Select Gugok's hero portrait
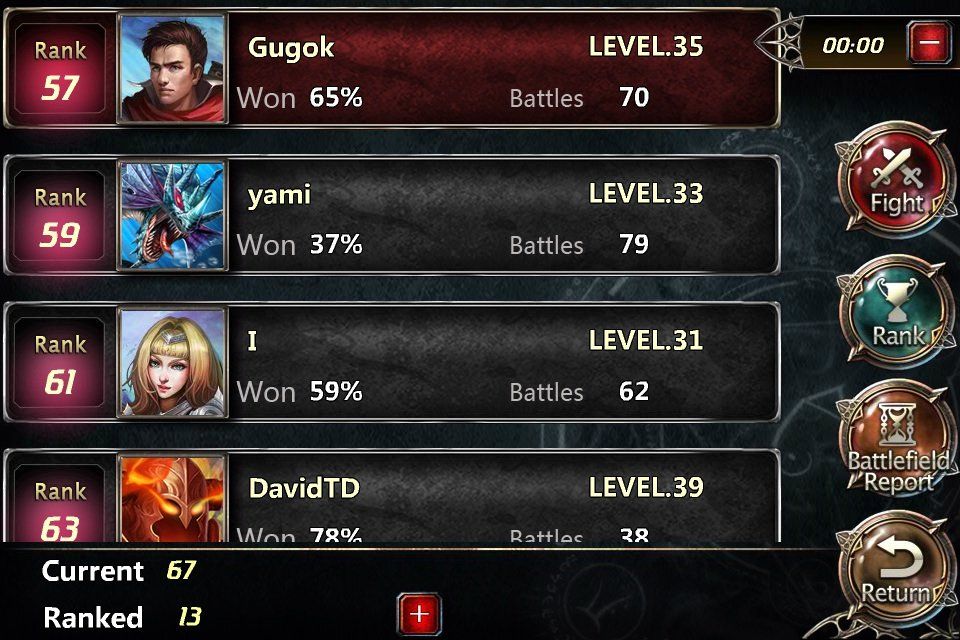 pos(173,69)
